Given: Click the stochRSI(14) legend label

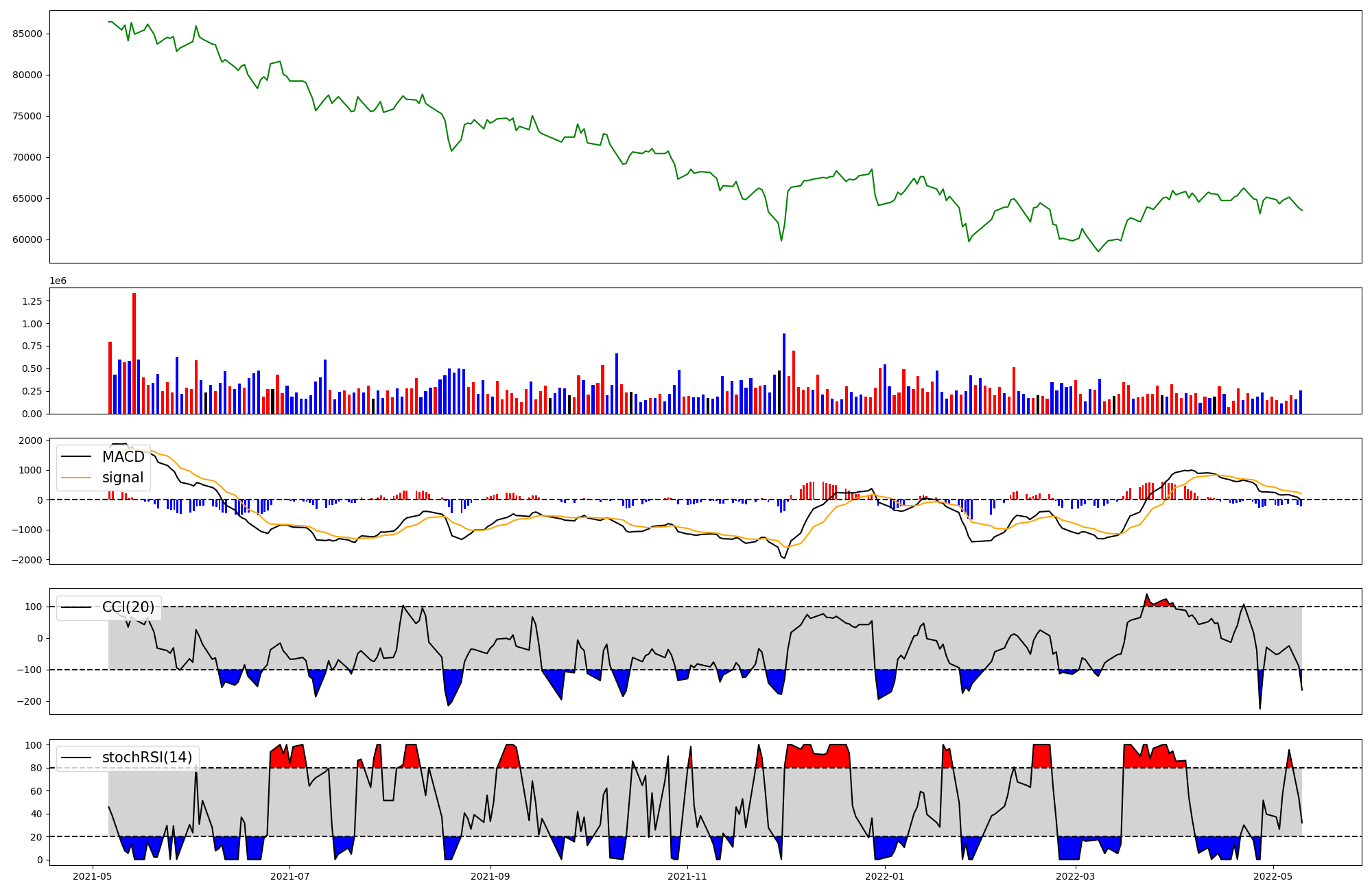Looking at the screenshot, I should point(147,758).
